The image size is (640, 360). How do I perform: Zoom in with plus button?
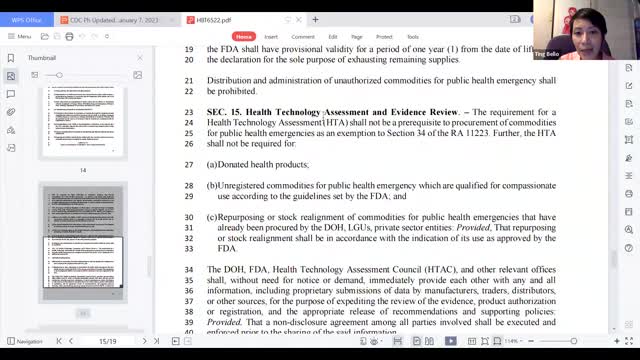tap(617, 341)
